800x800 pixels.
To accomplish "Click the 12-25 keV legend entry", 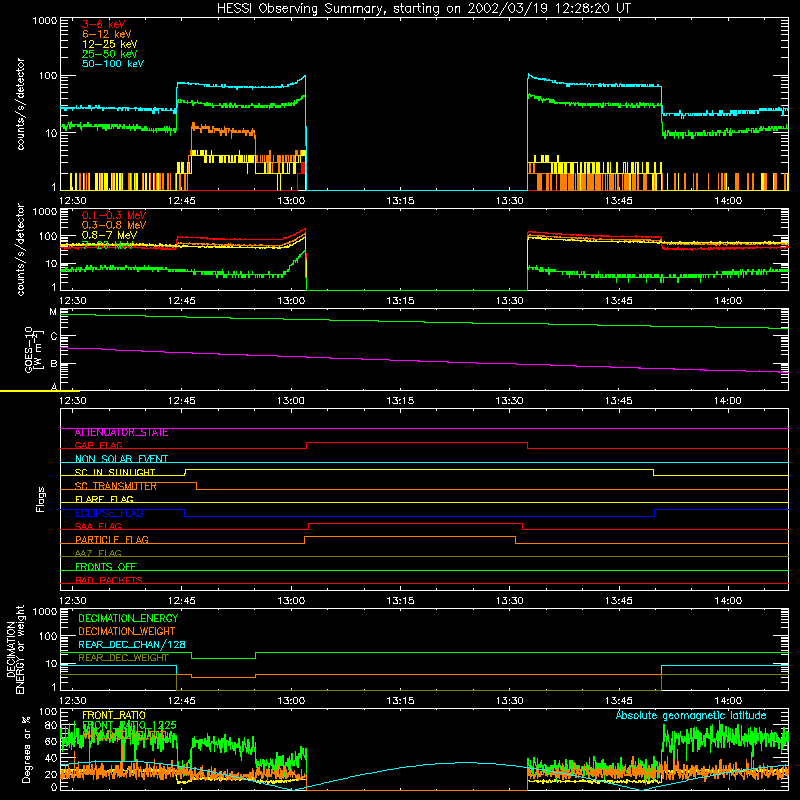I will click(110, 44).
